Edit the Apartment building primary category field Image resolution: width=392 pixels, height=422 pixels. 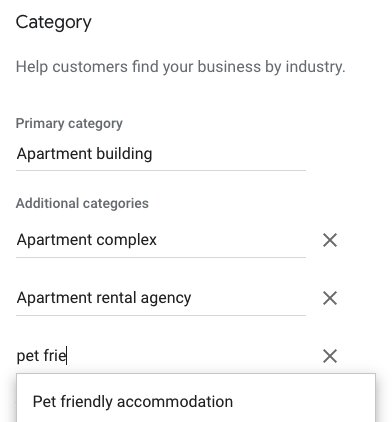(x=161, y=154)
